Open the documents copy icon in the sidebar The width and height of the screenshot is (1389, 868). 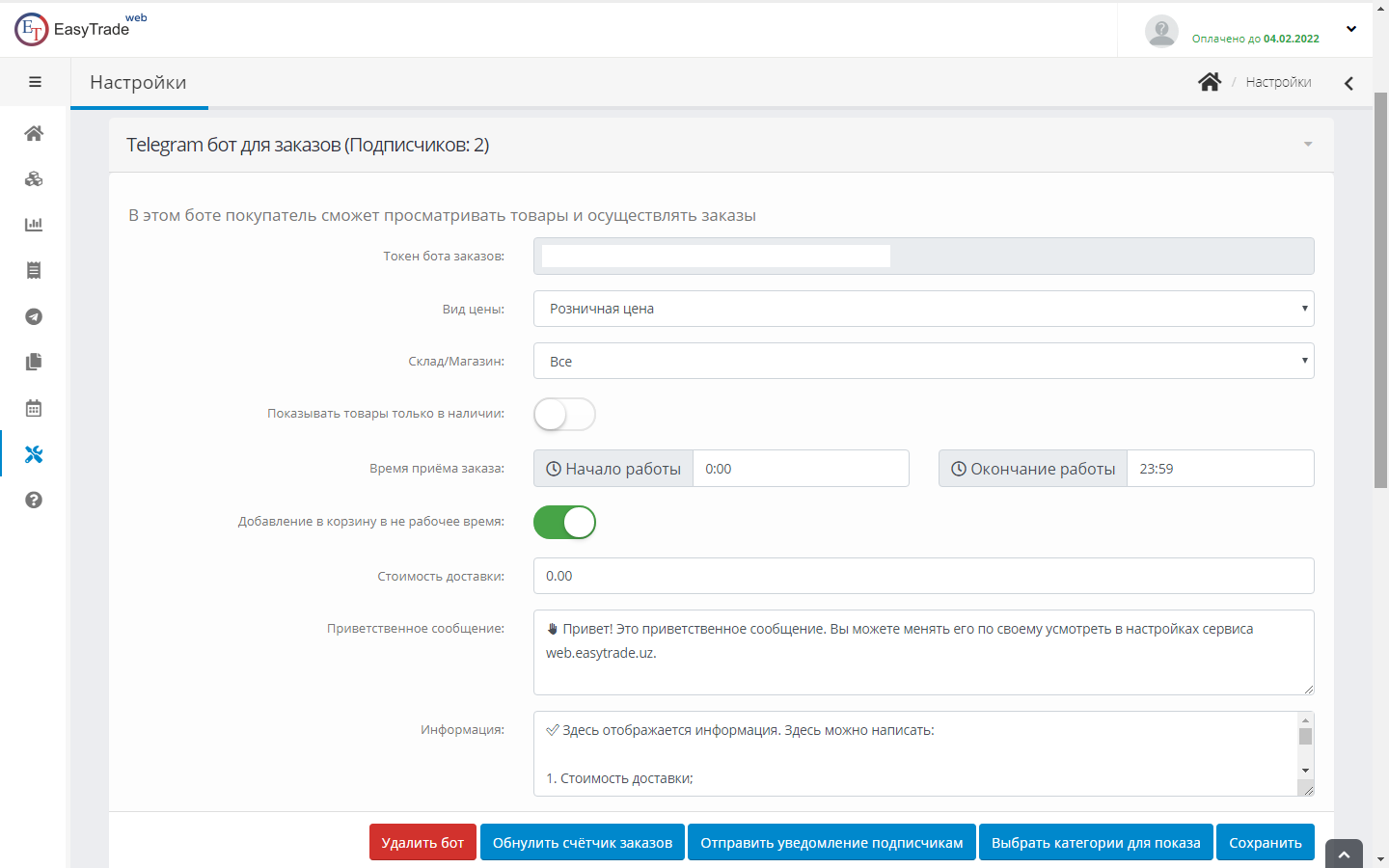point(34,362)
